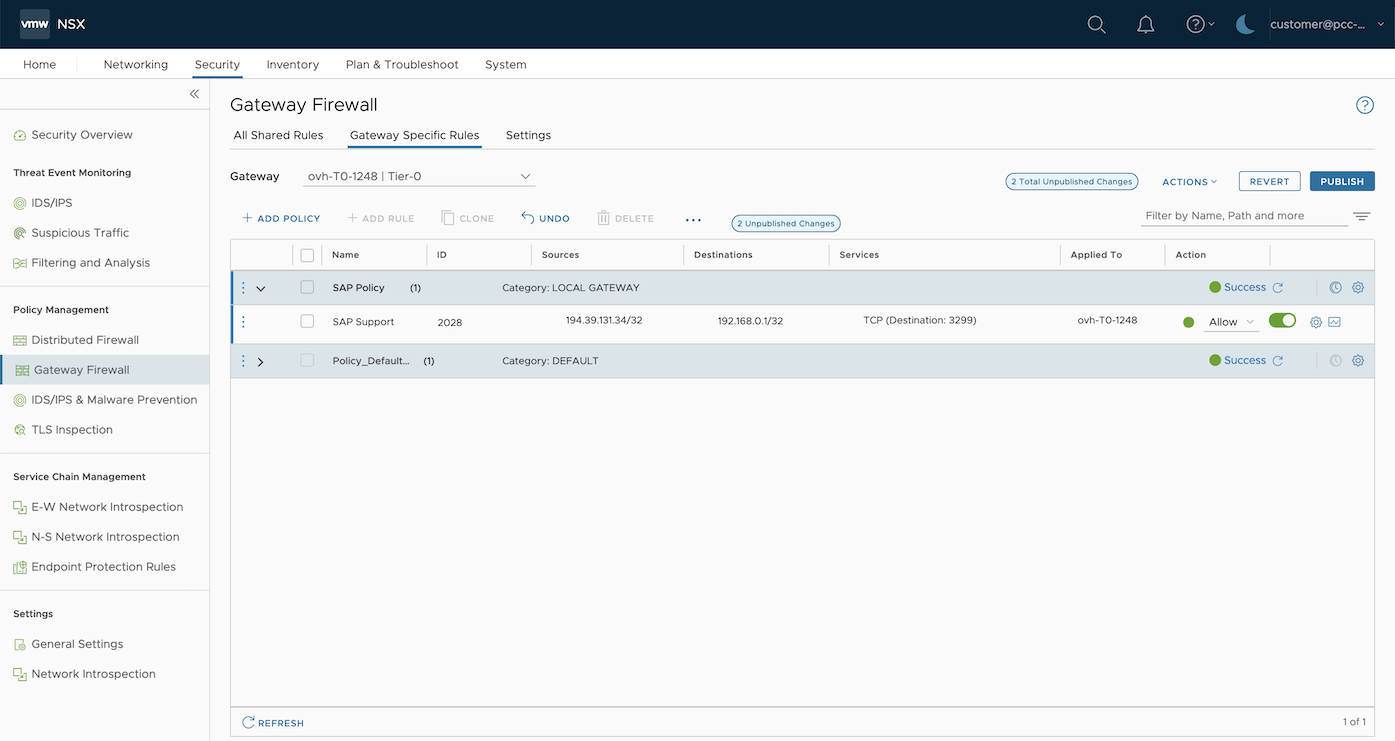Open advanced filter icon beside filter field
The height and width of the screenshot is (741, 1395).
click(1361, 215)
